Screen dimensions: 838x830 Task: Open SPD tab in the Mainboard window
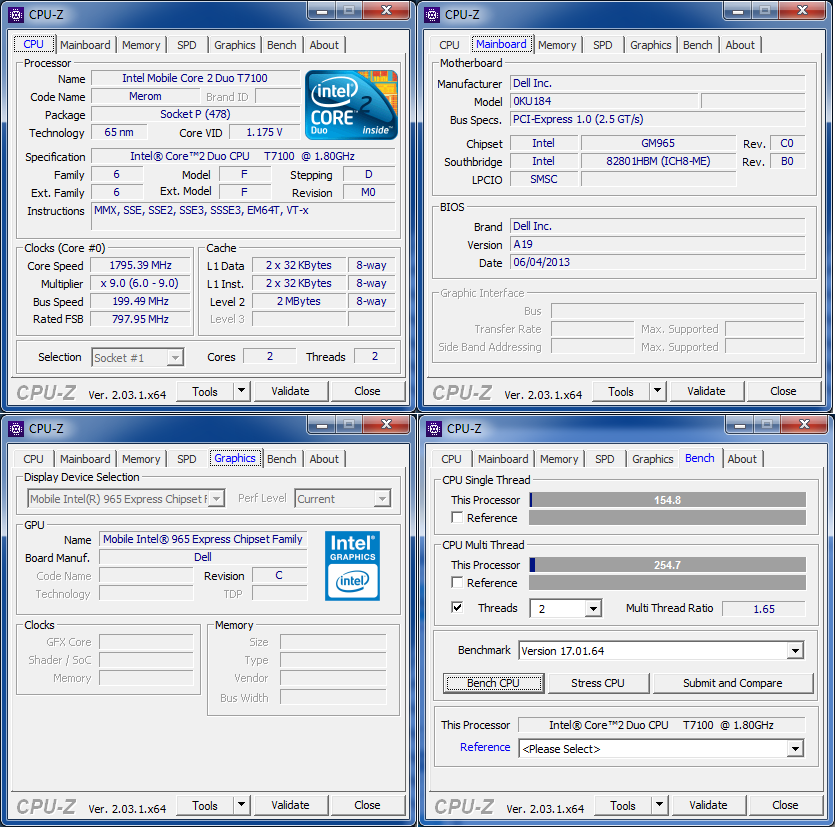(602, 45)
